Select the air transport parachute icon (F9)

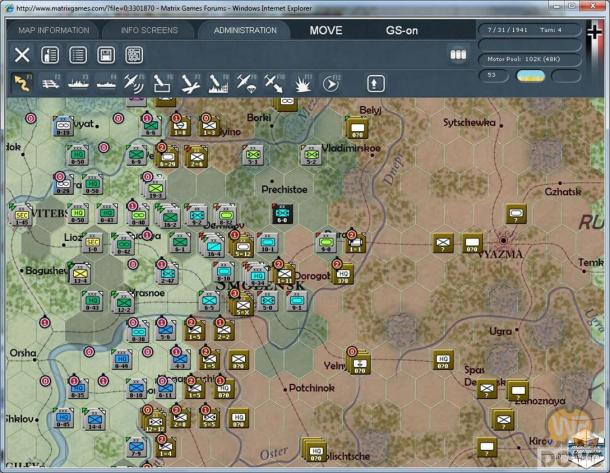tap(246, 83)
